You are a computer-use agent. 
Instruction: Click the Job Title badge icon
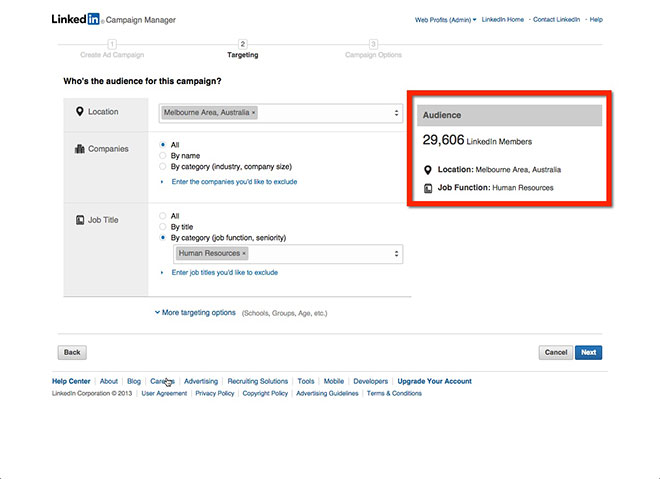coord(80,220)
